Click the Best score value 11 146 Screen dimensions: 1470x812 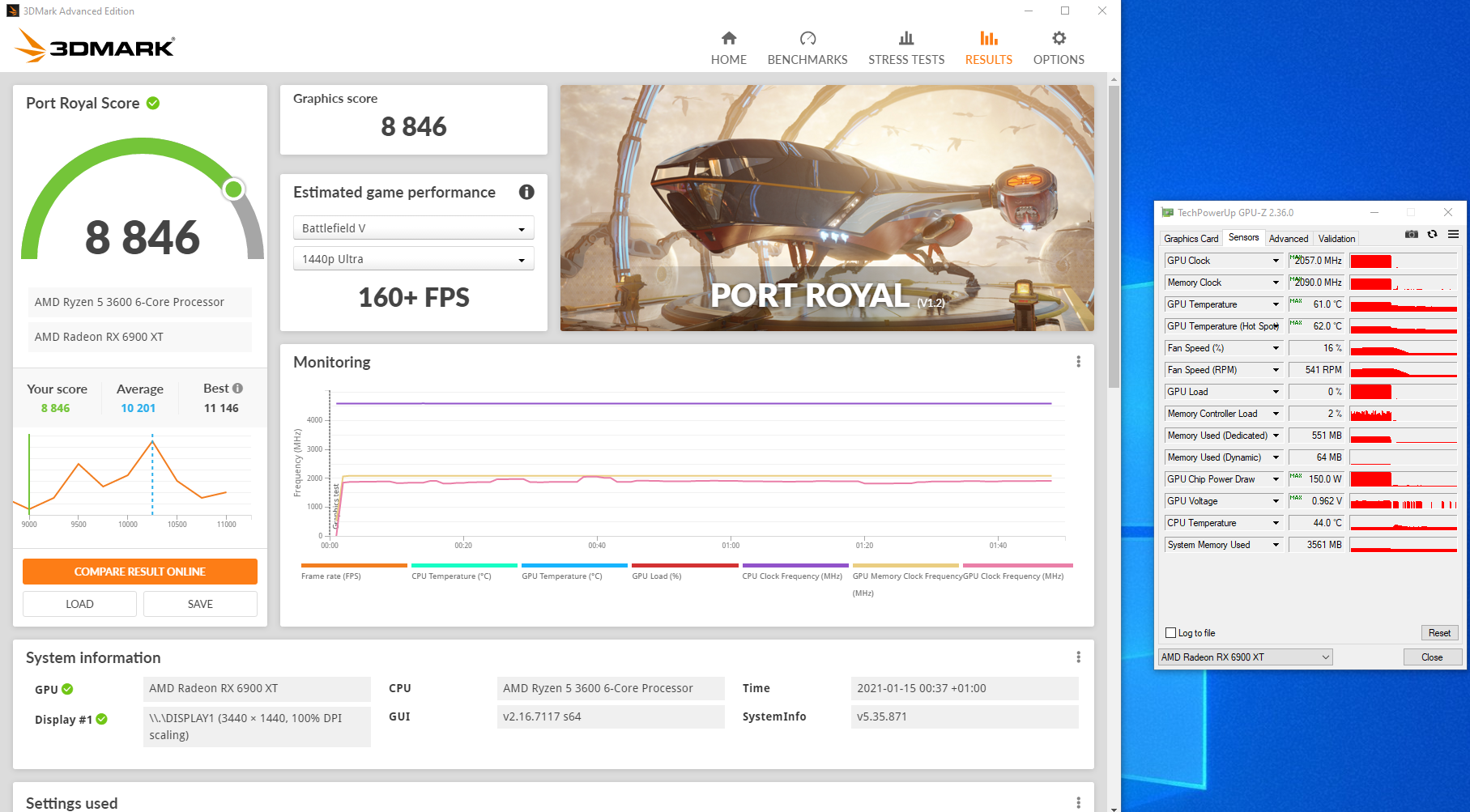pyautogui.click(x=221, y=408)
